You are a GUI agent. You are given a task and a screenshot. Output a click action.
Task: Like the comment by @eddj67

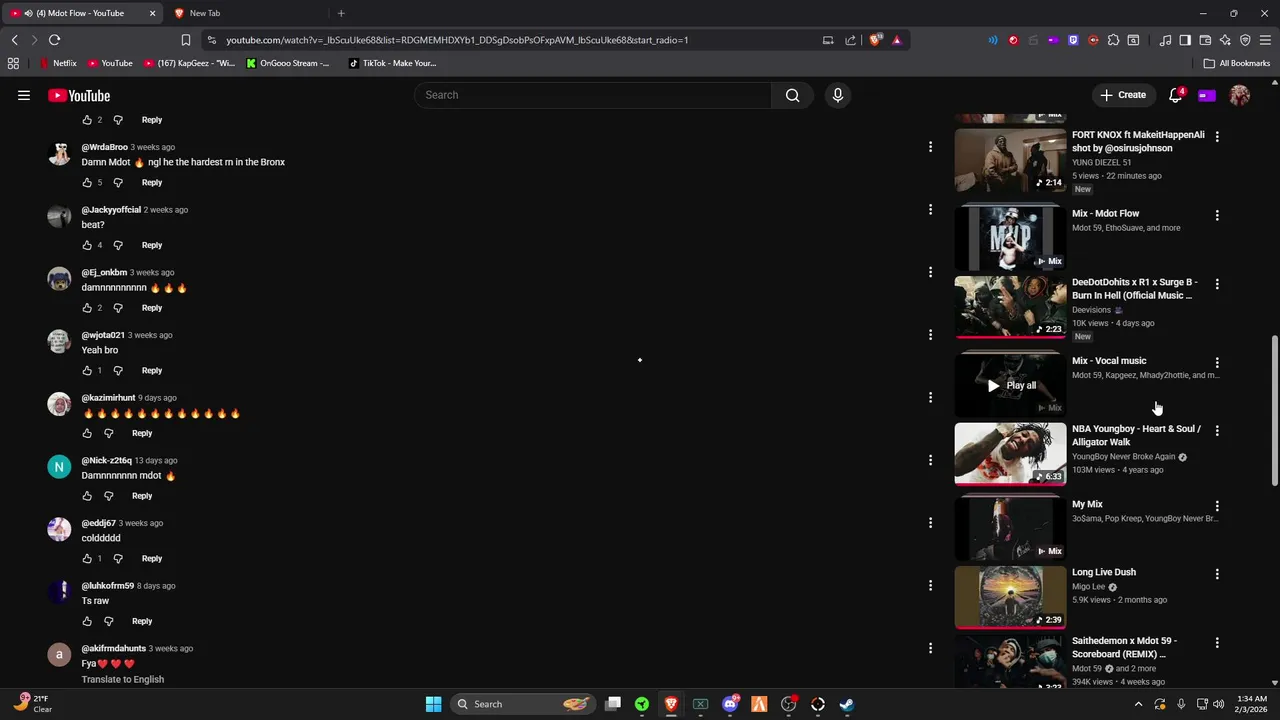[x=87, y=558]
